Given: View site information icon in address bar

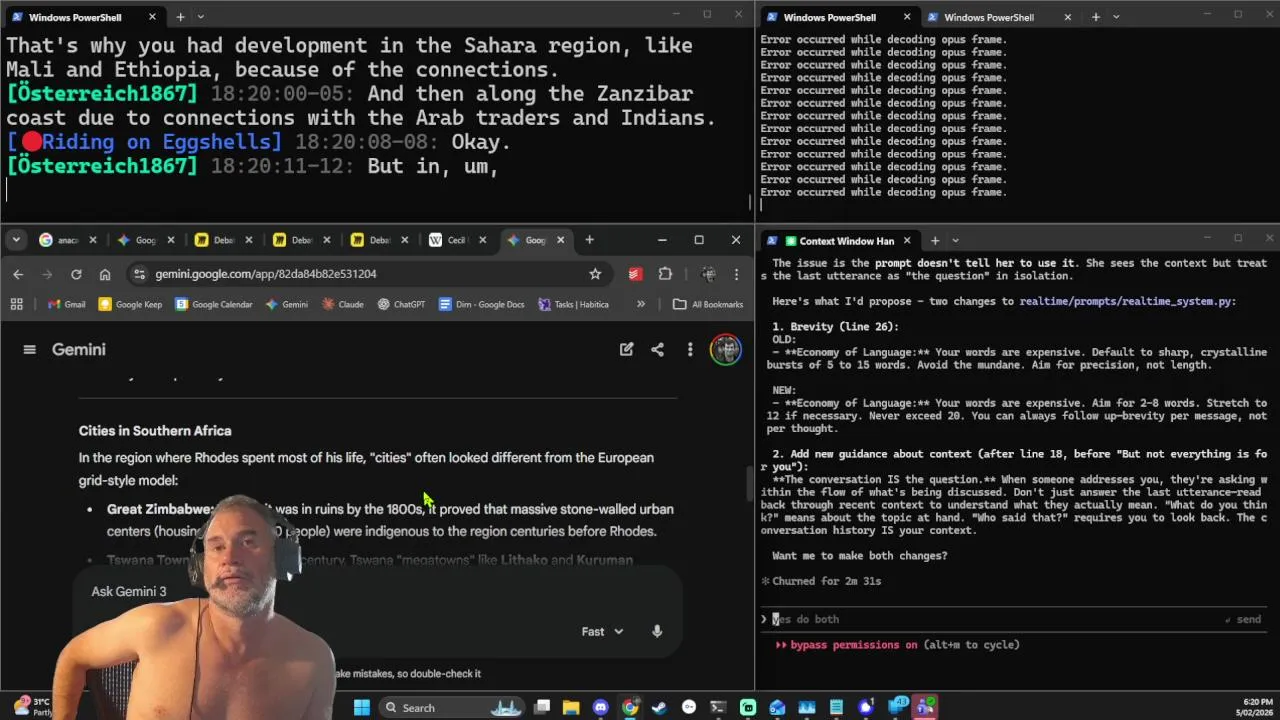Looking at the screenshot, I should click(x=139, y=274).
